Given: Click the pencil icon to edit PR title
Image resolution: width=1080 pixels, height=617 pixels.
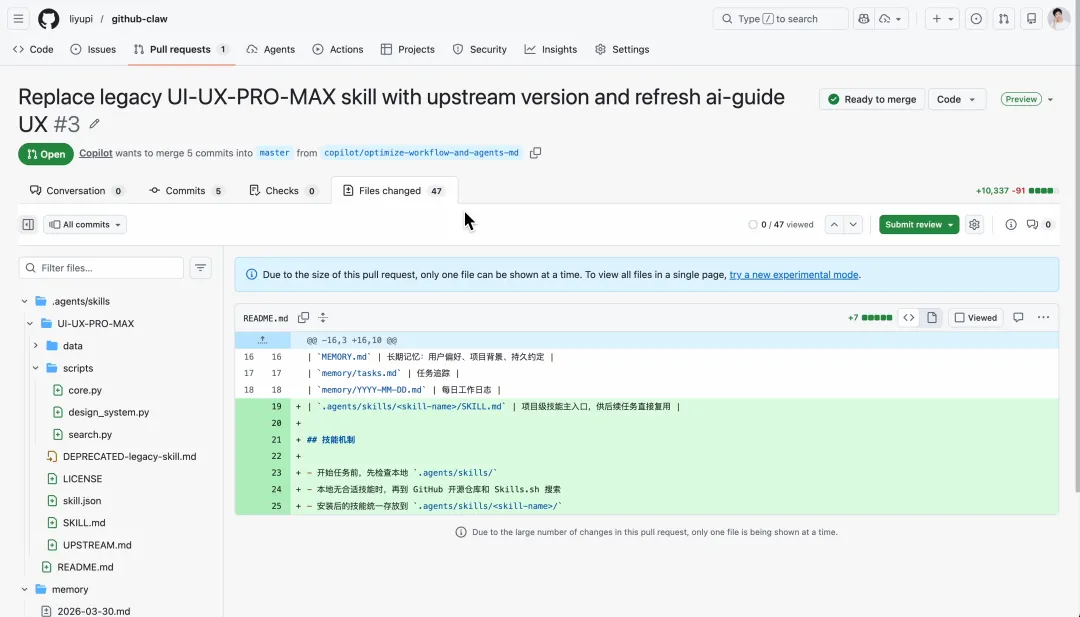Looking at the screenshot, I should pyautogui.click(x=95, y=125).
